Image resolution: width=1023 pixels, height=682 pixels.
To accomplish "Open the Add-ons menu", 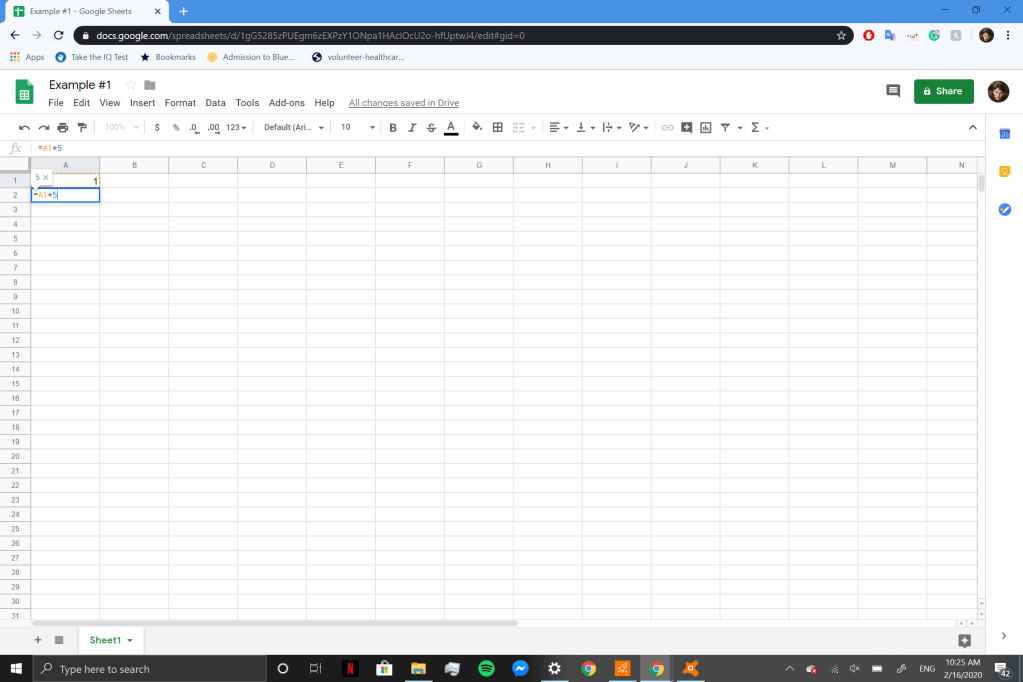I will [286, 103].
